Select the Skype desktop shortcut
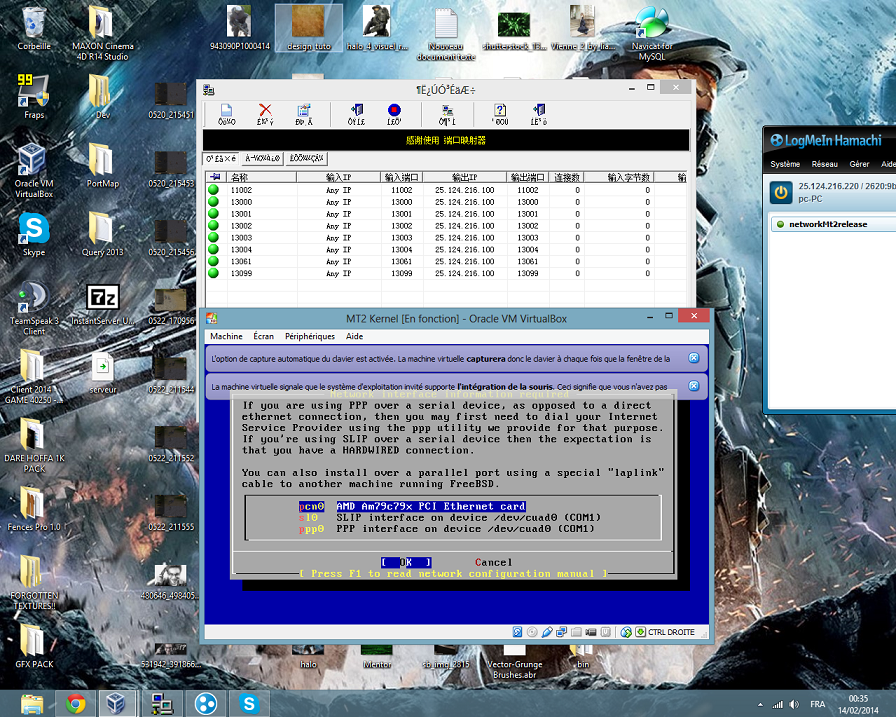The height and width of the screenshot is (717, 896). 34,235
